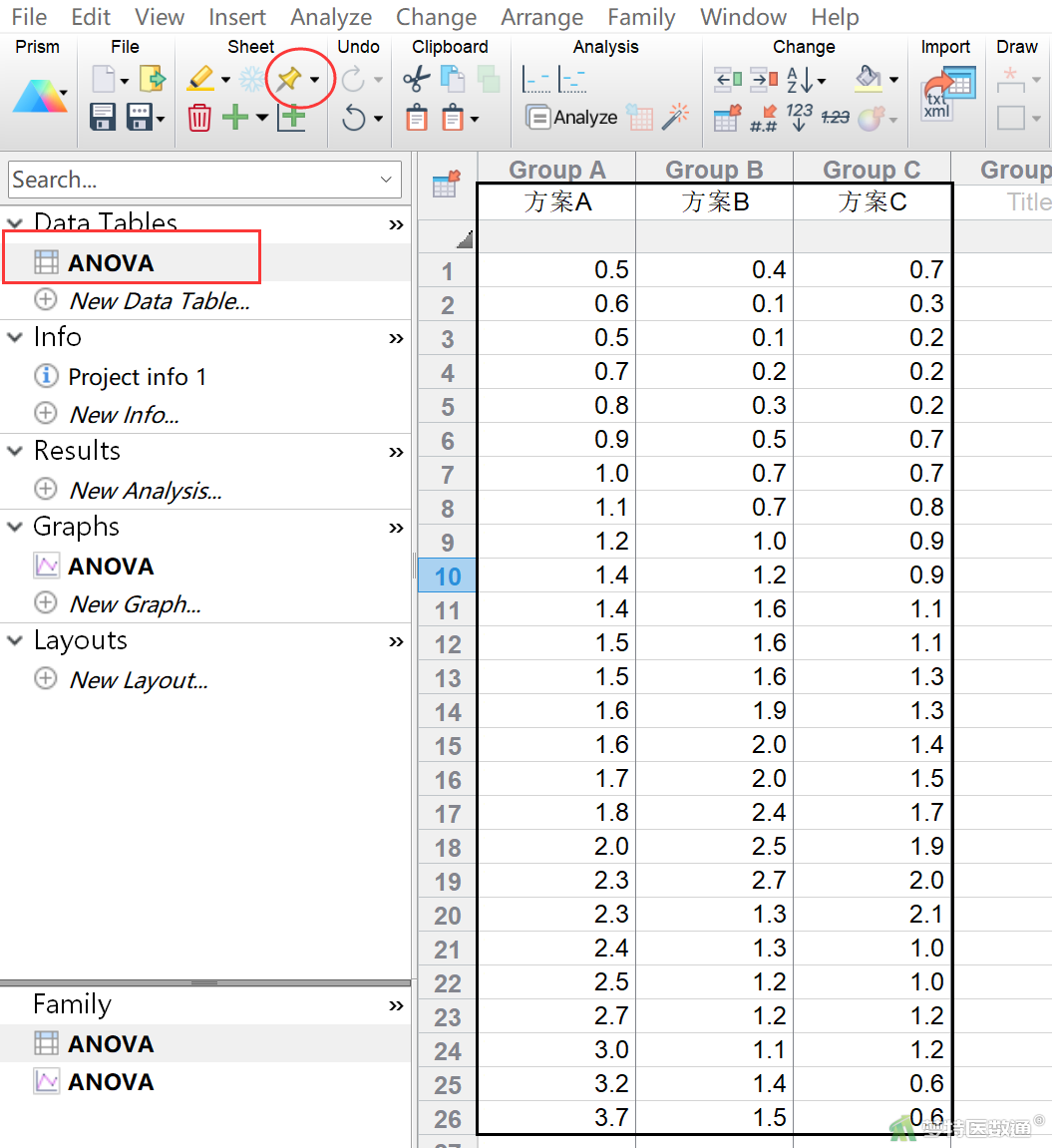Open the green plus New sheet dropdown
This screenshot has width=1052, height=1148.
coord(262,117)
